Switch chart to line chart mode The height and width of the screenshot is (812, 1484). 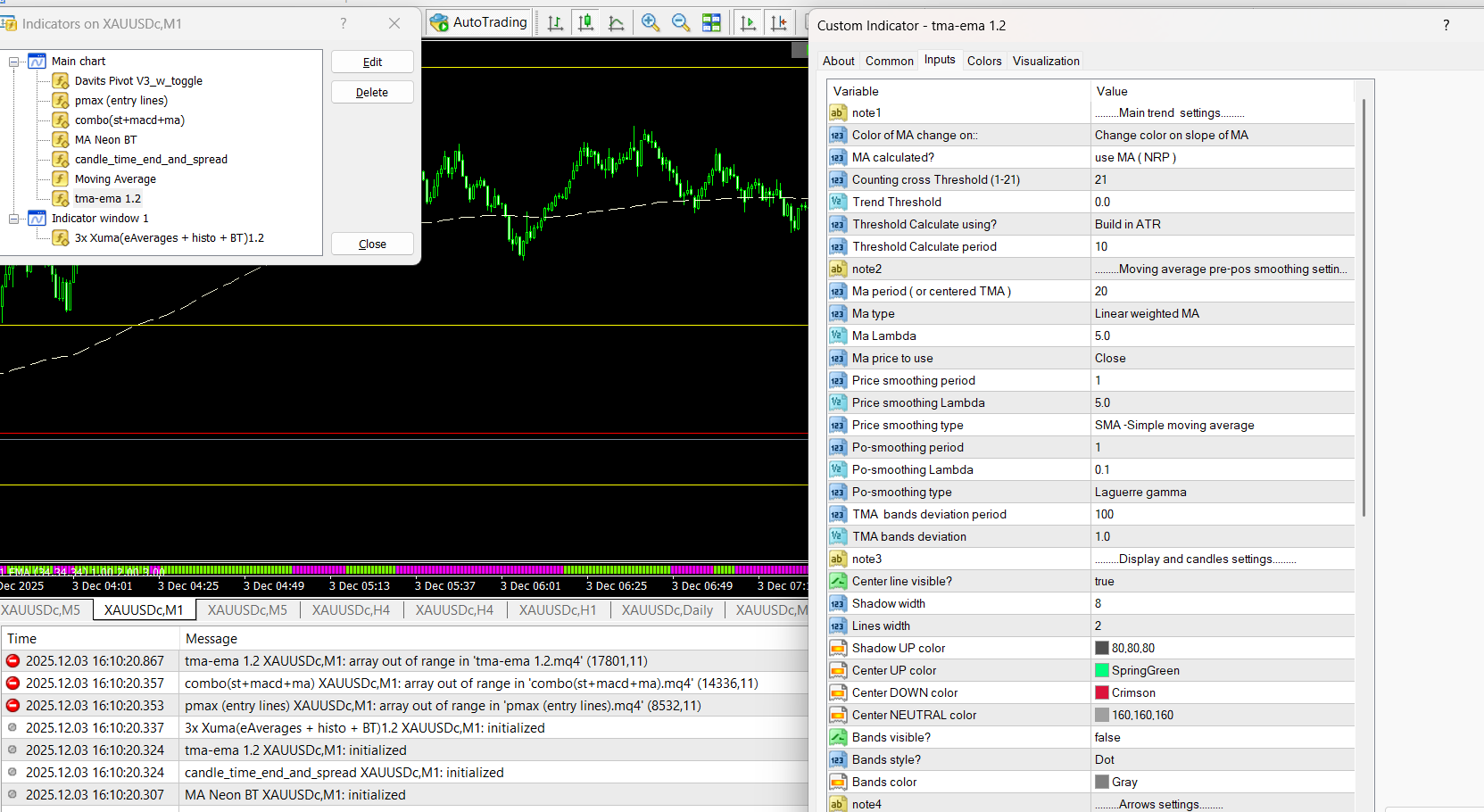[x=617, y=23]
